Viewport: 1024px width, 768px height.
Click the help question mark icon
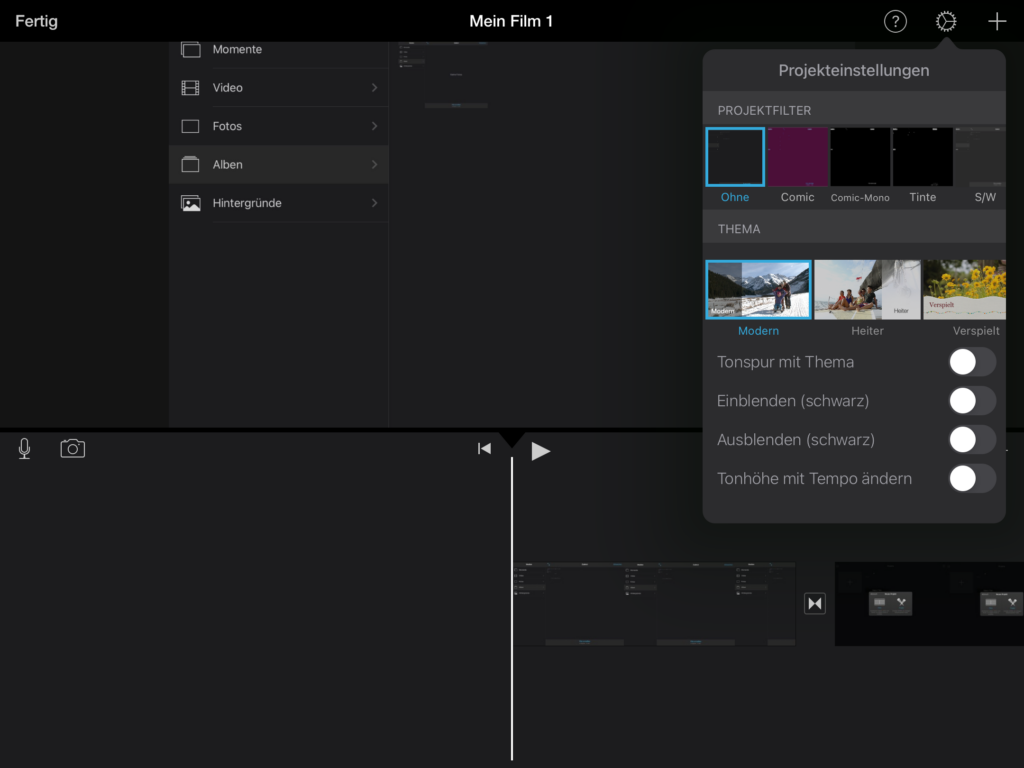[895, 21]
